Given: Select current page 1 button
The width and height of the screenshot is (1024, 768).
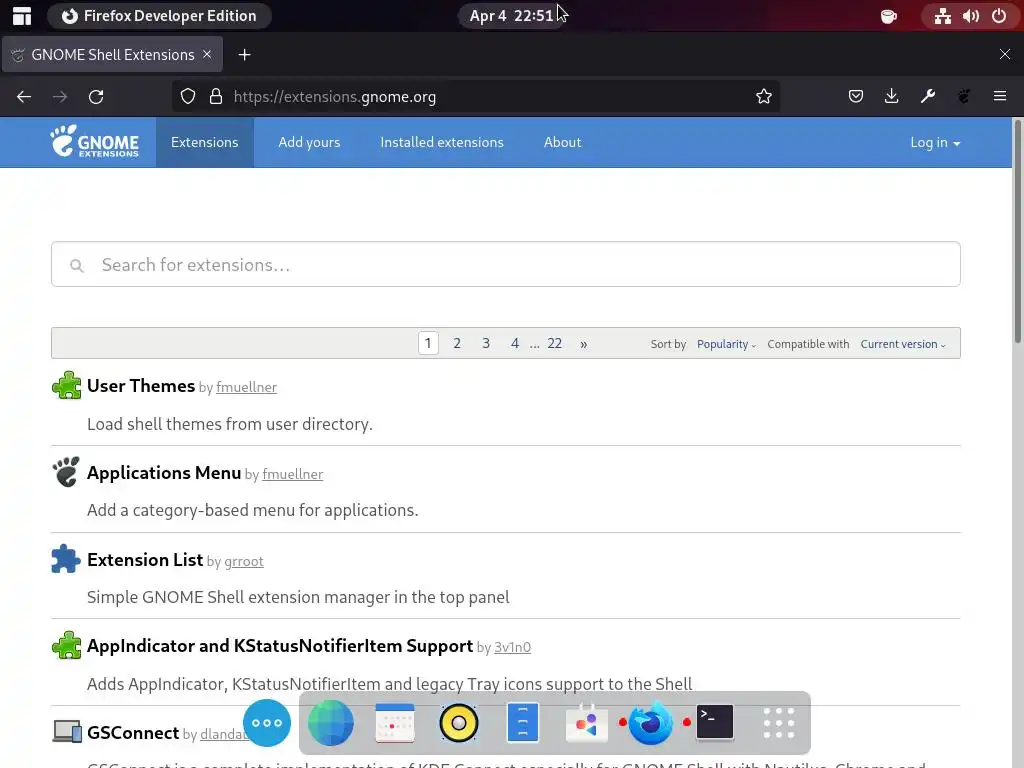Looking at the screenshot, I should pos(428,344).
